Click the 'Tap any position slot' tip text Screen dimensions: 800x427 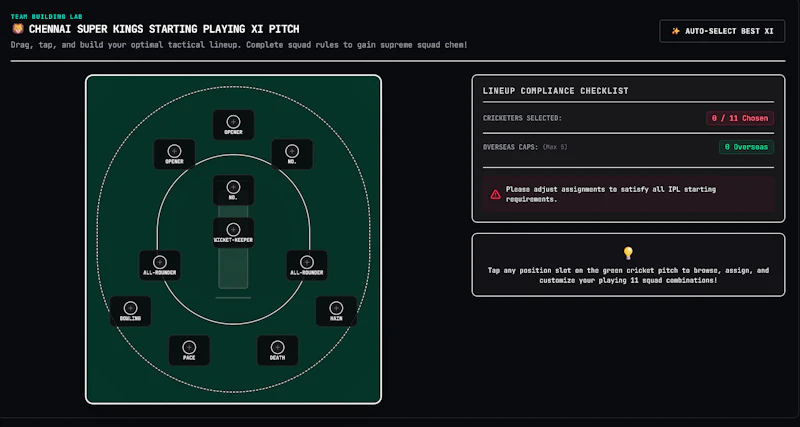[628, 275]
